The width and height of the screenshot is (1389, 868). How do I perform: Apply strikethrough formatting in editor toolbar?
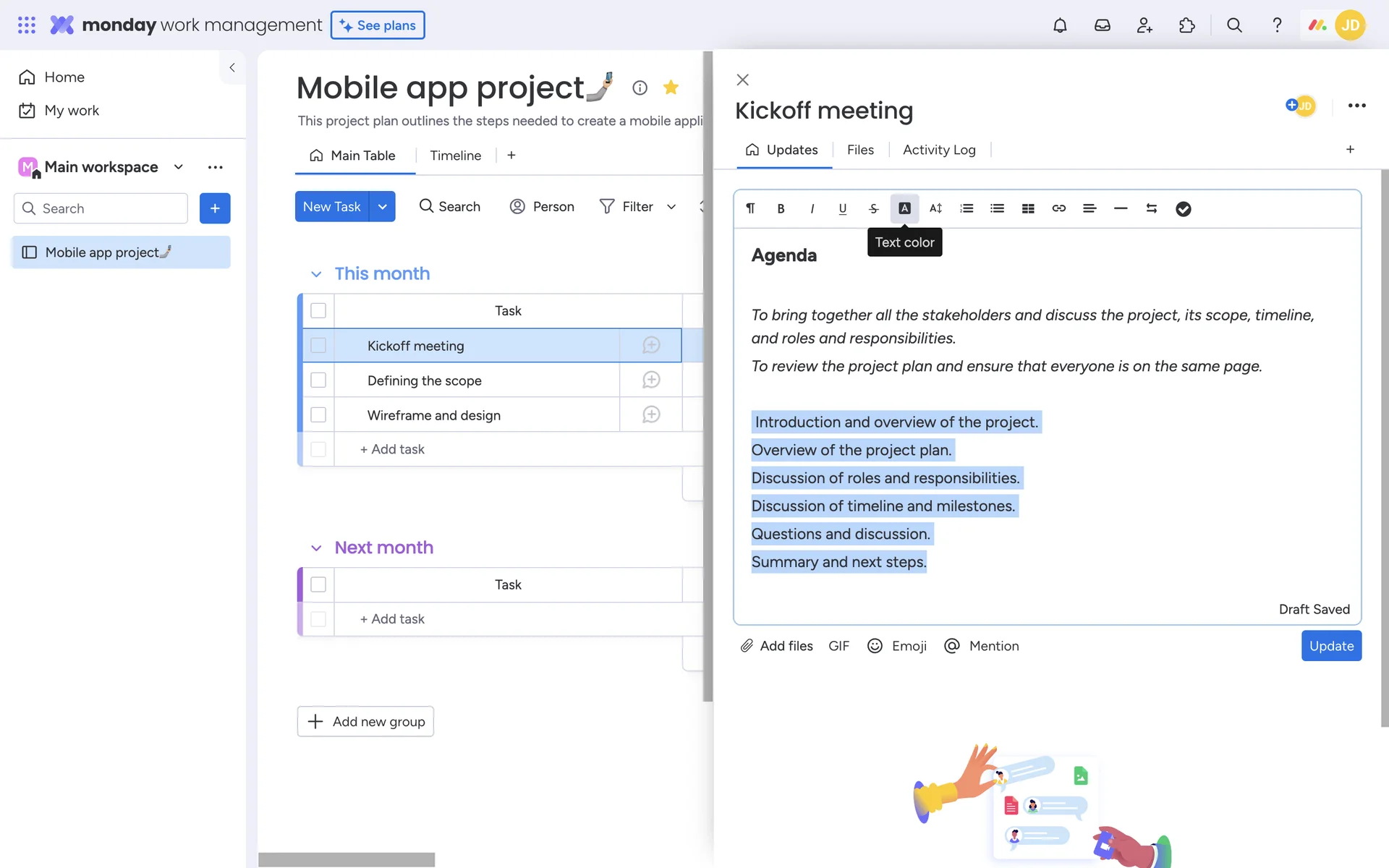click(x=873, y=208)
